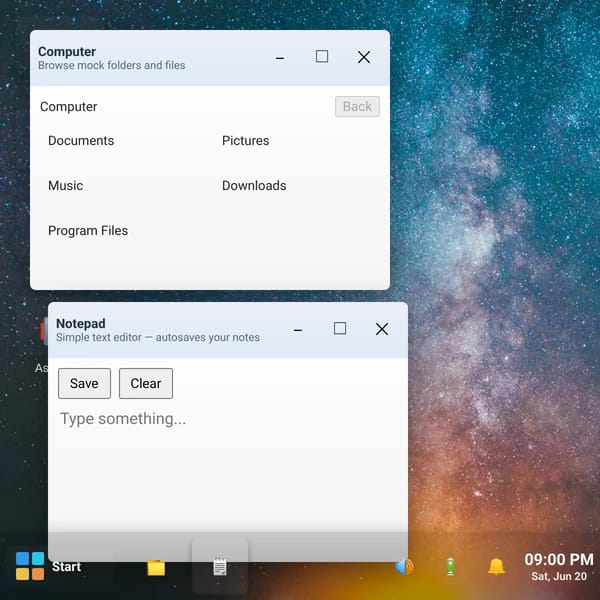
Task: Close the Computer window
Action: [x=364, y=57]
